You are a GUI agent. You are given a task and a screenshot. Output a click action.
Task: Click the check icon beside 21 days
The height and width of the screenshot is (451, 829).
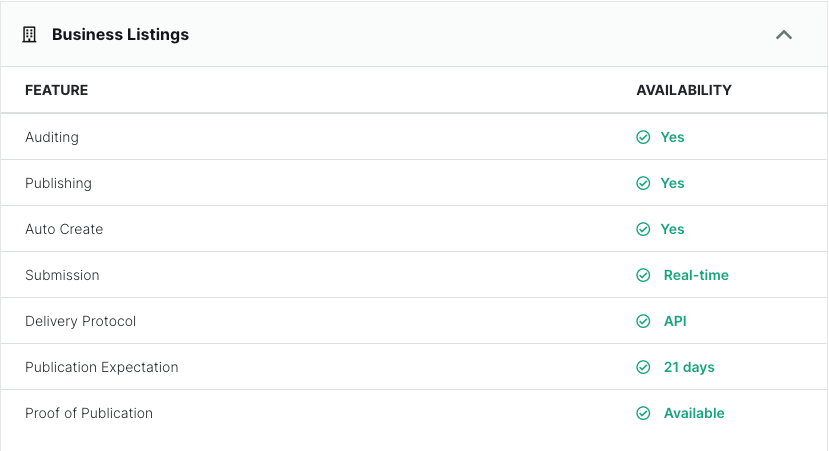[643, 367]
